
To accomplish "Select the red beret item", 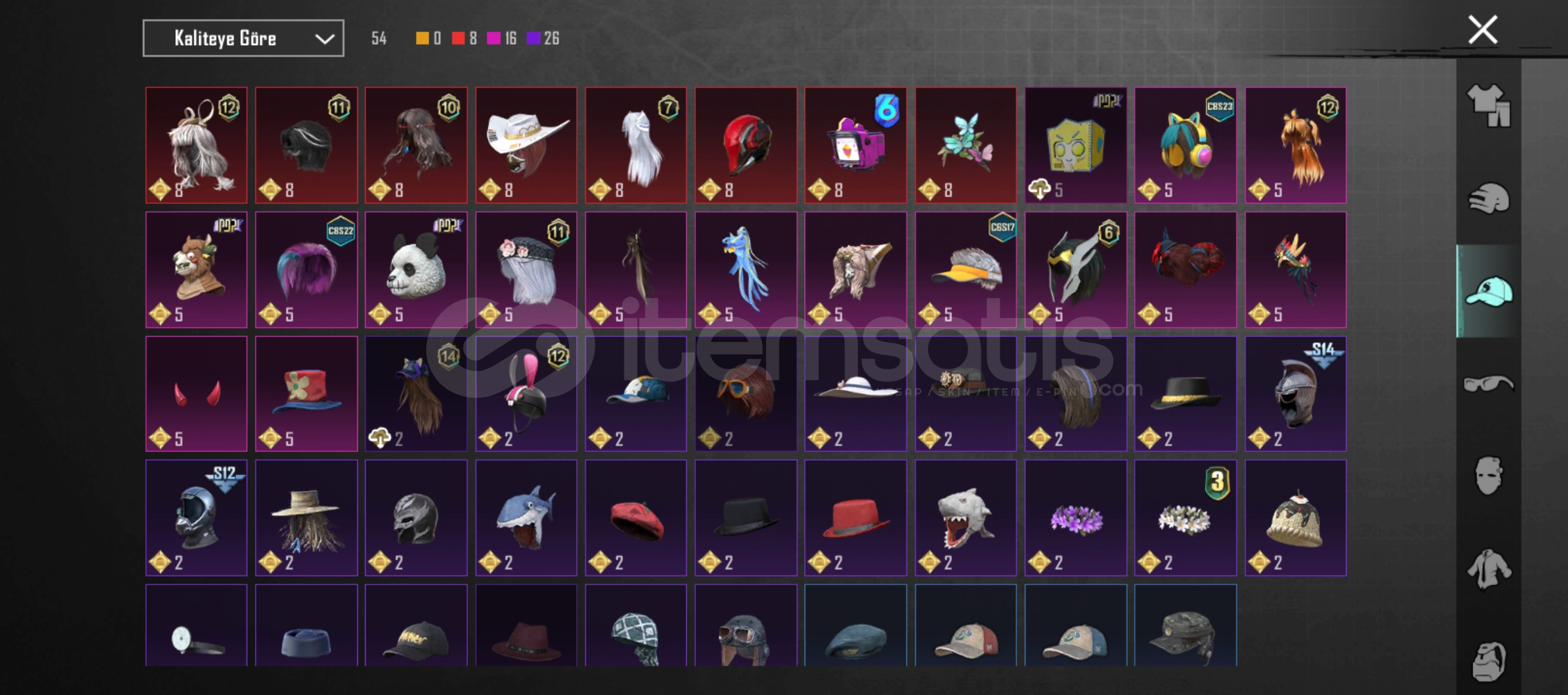I will point(636,518).
